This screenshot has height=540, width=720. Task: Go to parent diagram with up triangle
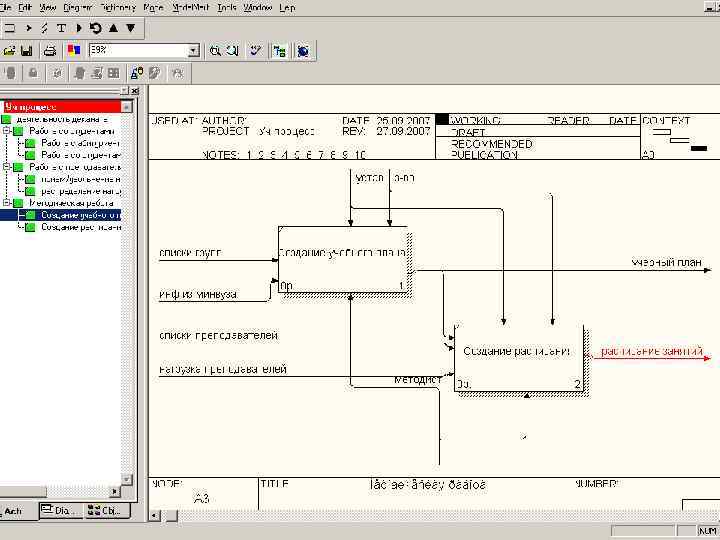coord(112,28)
